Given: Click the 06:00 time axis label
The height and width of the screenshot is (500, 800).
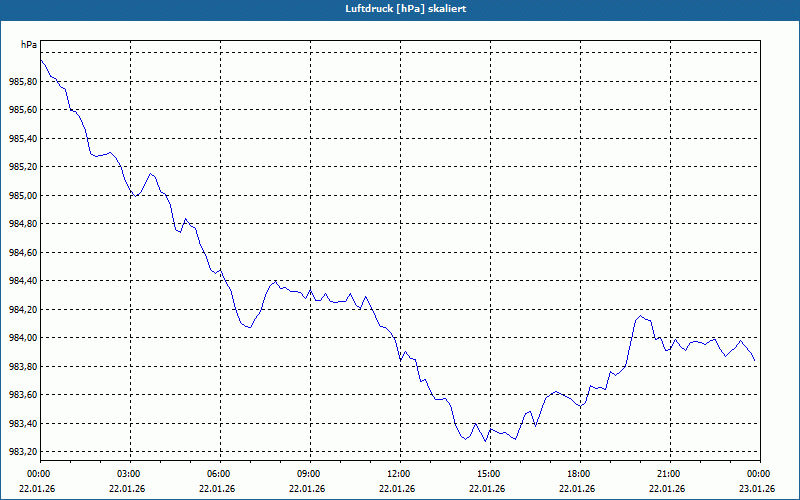Looking at the screenshot, I should click(220, 474).
